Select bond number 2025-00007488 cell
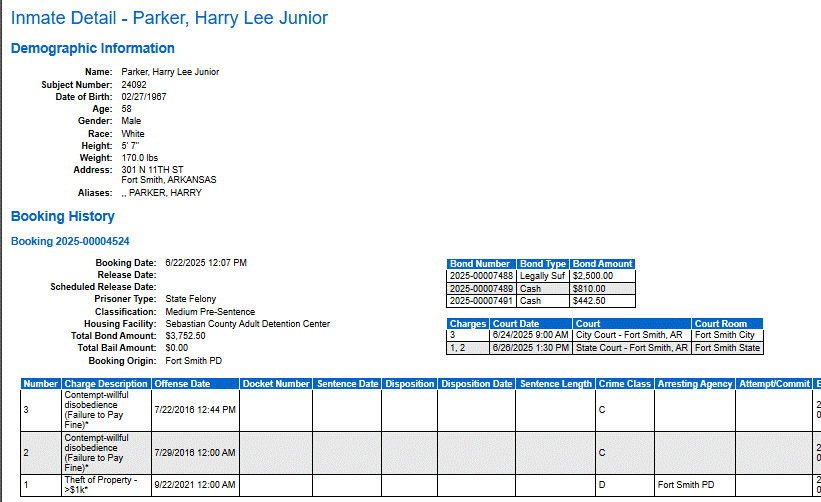The width and height of the screenshot is (821, 502). coord(481,276)
